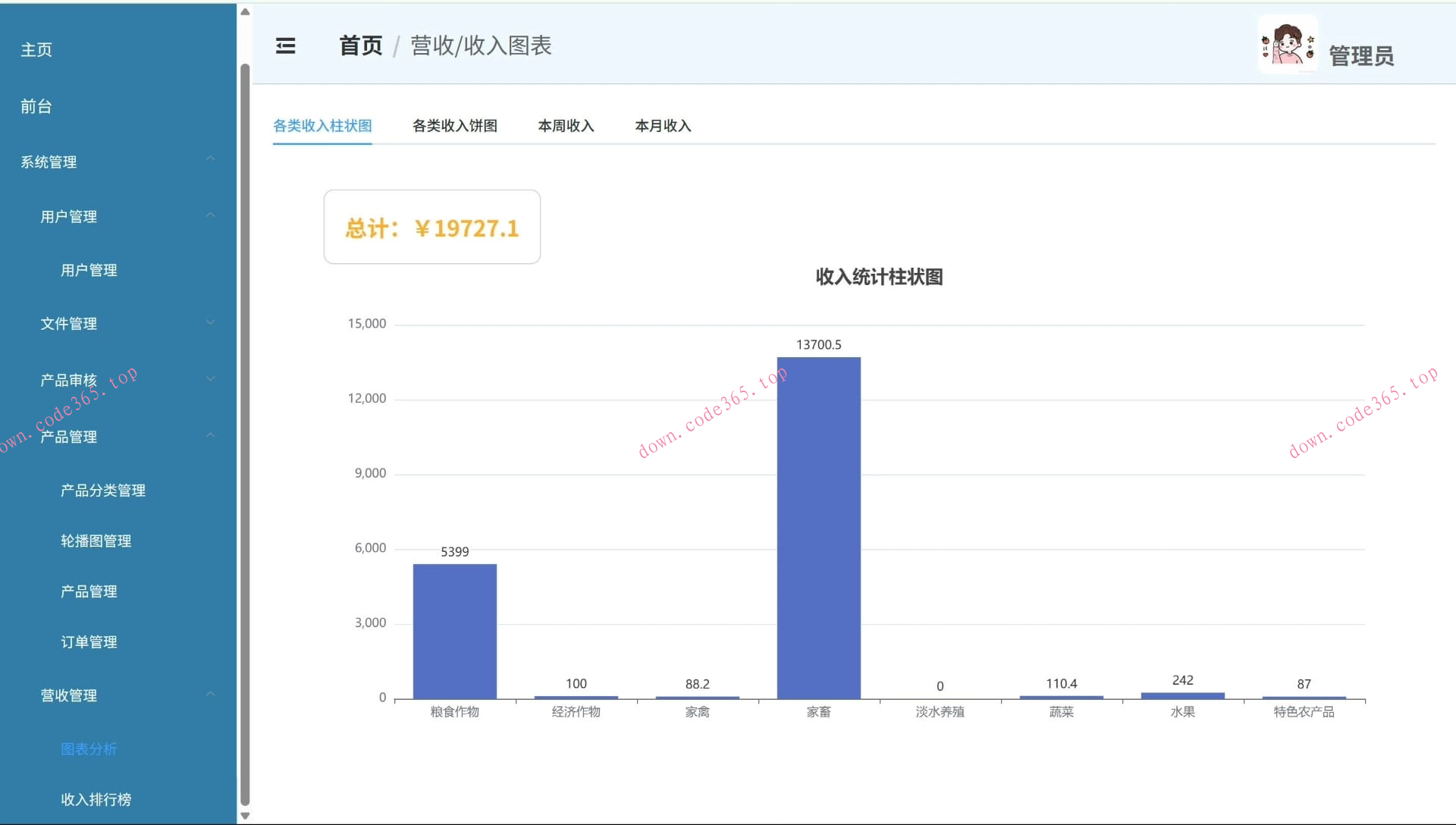Screen dimensions: 1456x825
Task: Select the 各类收入柱状图 tab
Action: point(322,126)
